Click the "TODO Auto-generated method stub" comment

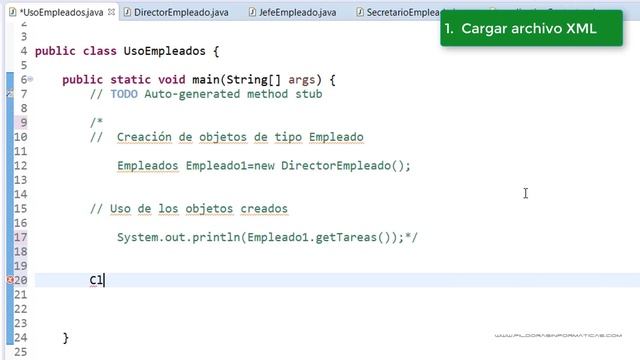(206, 94)
